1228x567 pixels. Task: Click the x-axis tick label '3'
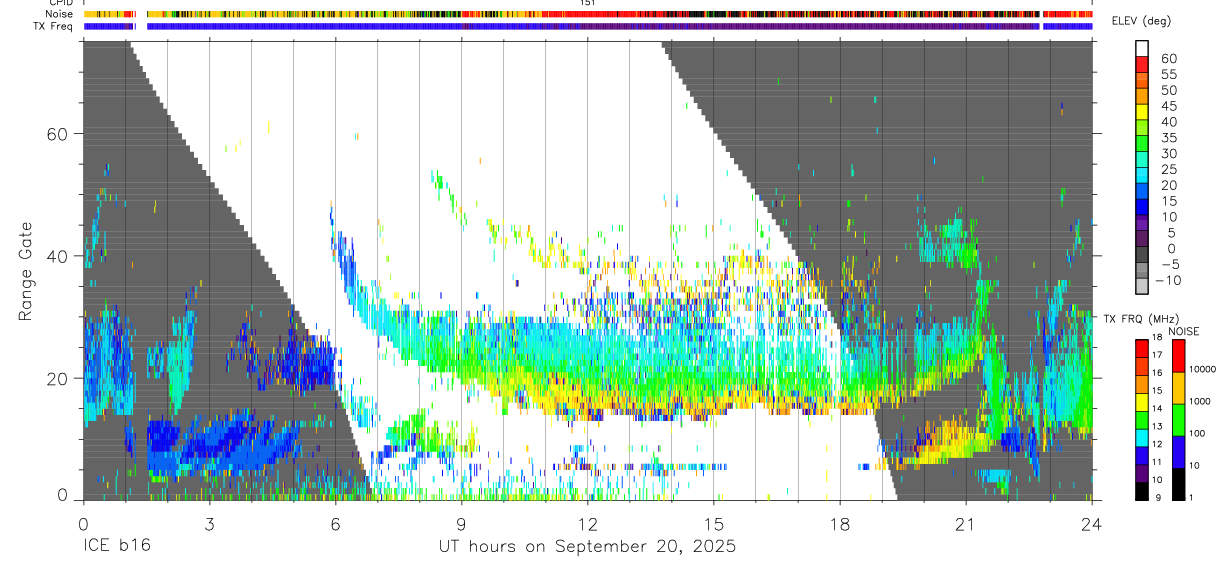(x=210, y=524)
